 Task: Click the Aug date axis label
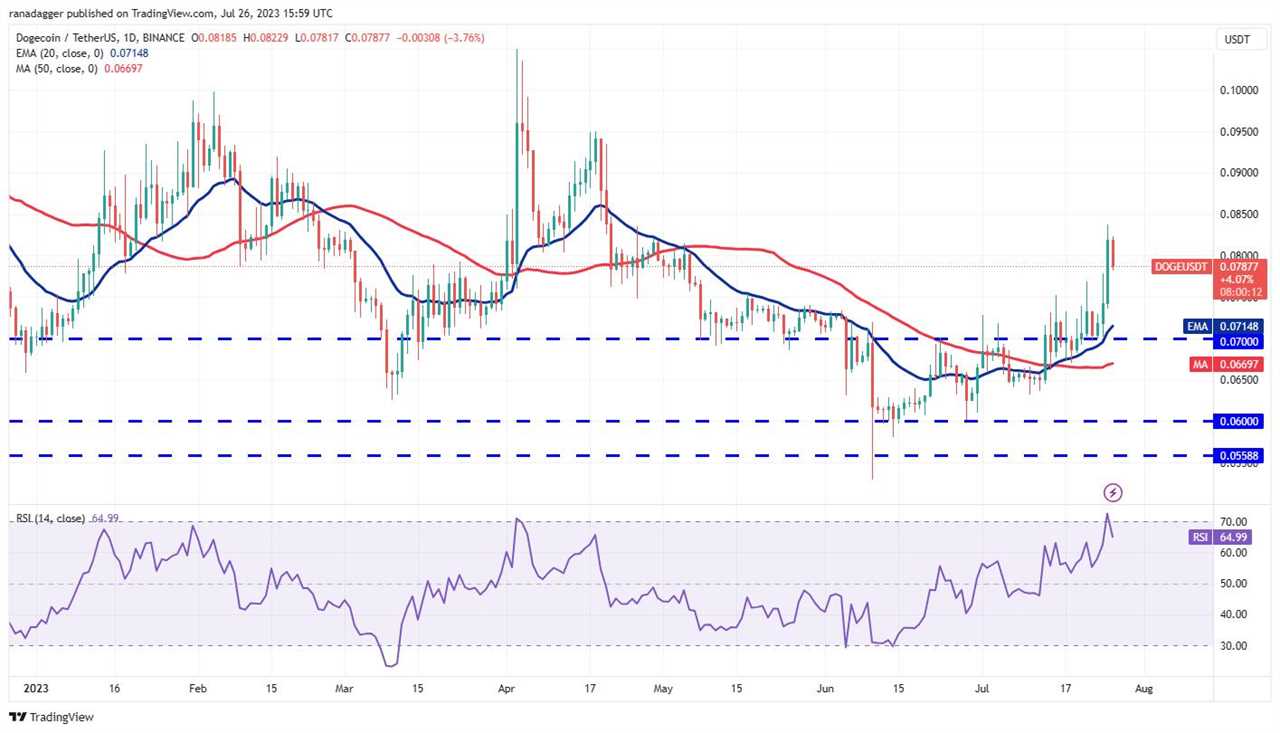pos(1146,689)
